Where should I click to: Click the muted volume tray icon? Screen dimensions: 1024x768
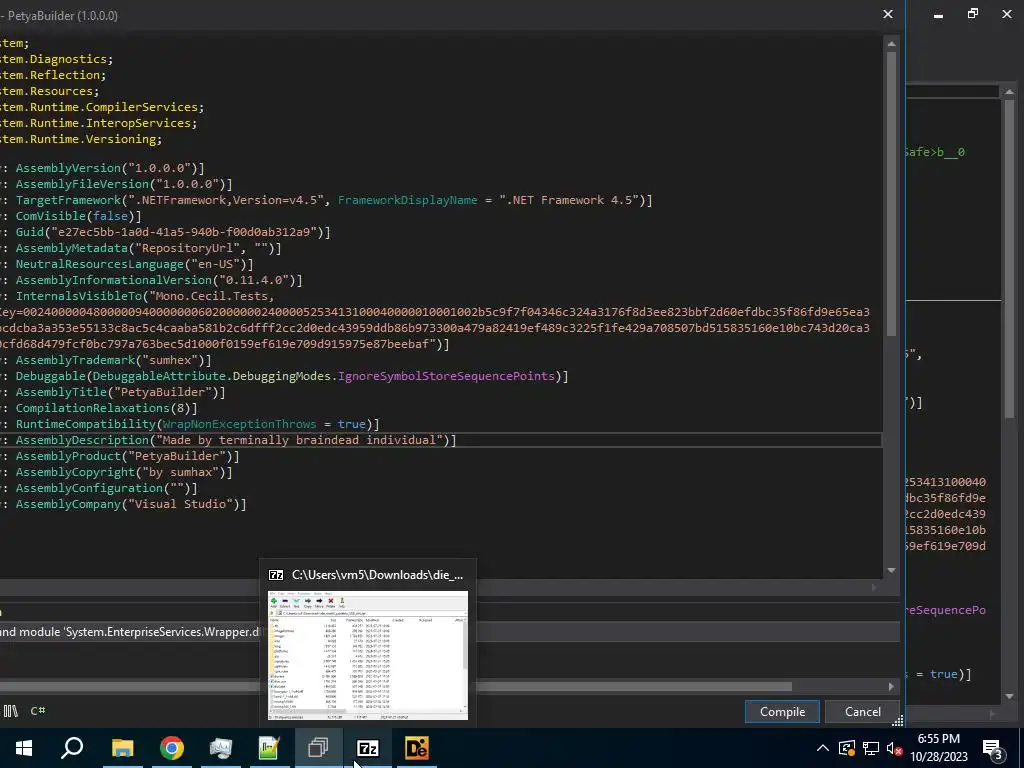(x=894, y=748)
